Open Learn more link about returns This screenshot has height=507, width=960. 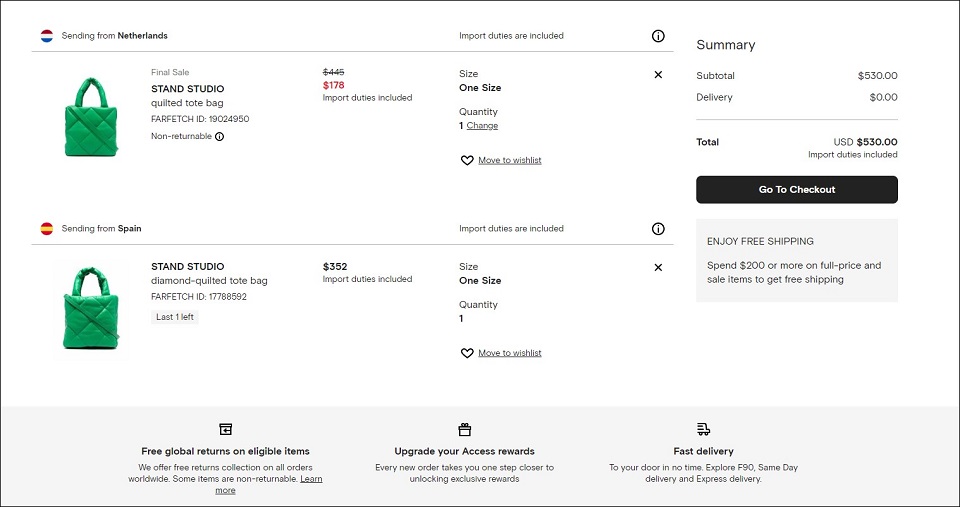[x=311, y=479]
